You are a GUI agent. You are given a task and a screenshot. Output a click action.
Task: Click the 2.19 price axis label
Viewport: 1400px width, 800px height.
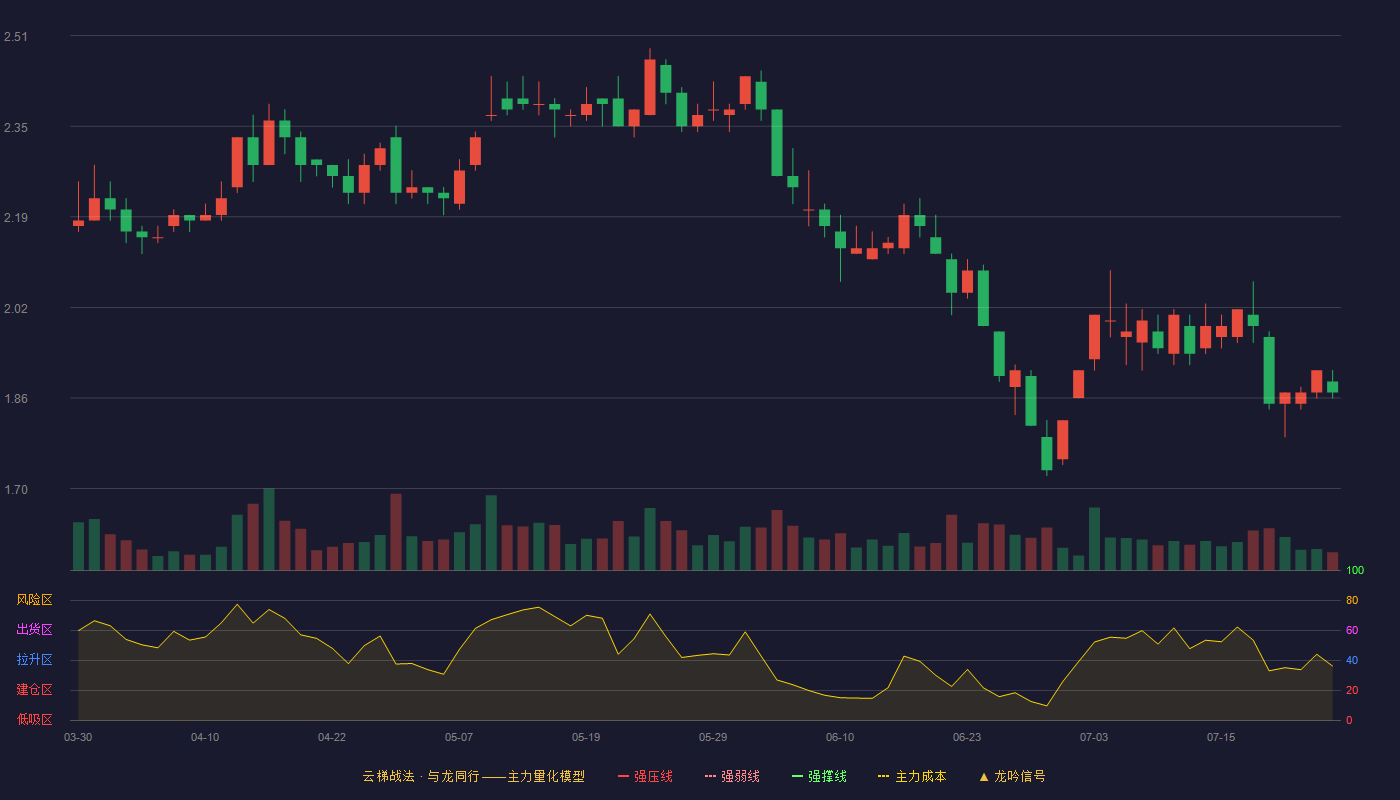[16, 218]
